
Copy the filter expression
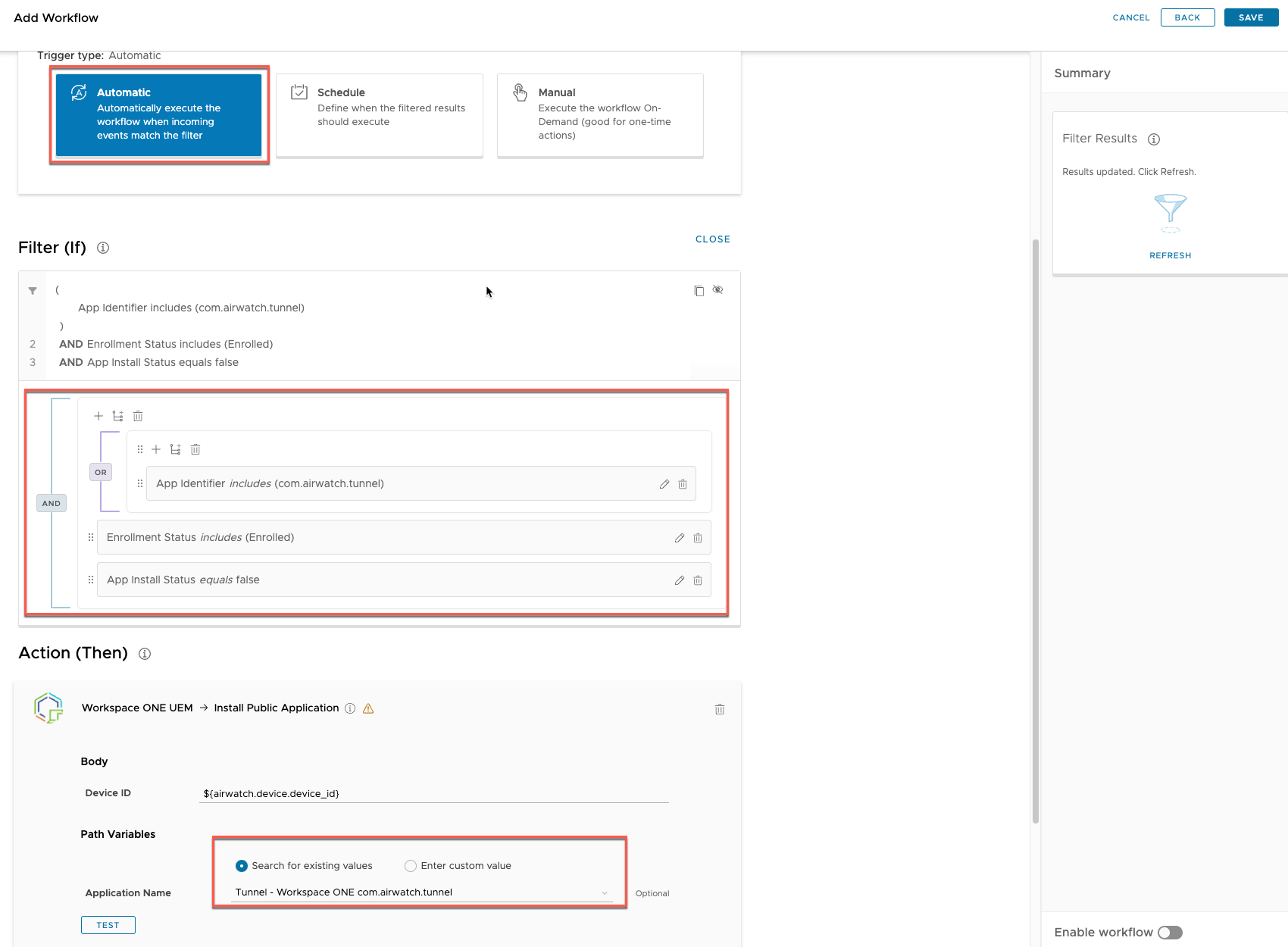[x=698, y=290]
